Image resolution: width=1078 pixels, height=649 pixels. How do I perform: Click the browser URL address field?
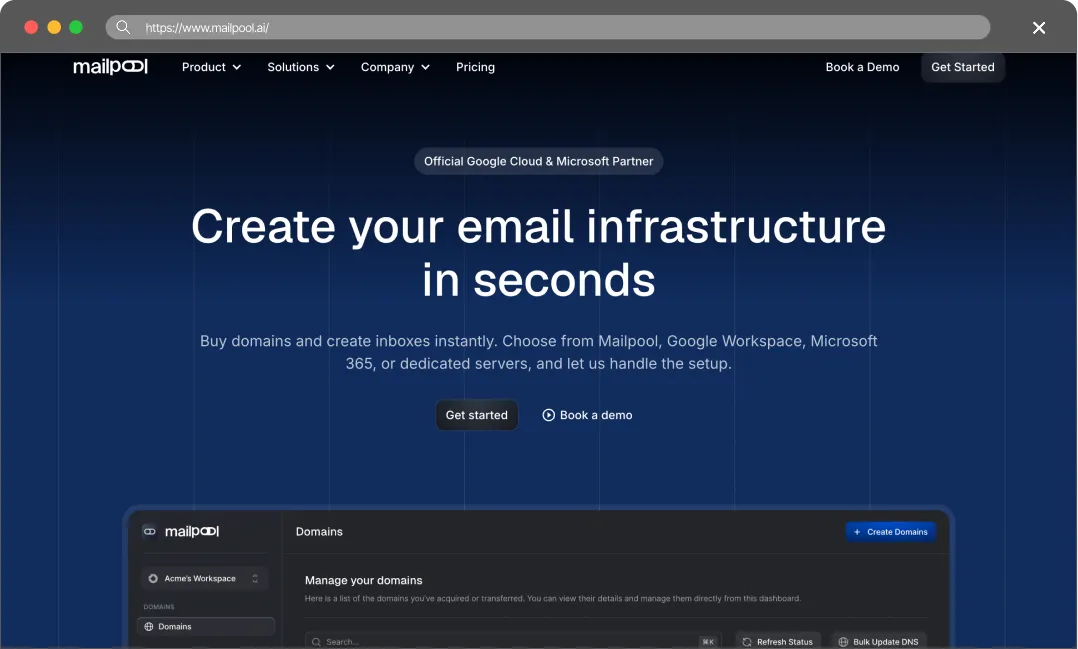[548, 28]
